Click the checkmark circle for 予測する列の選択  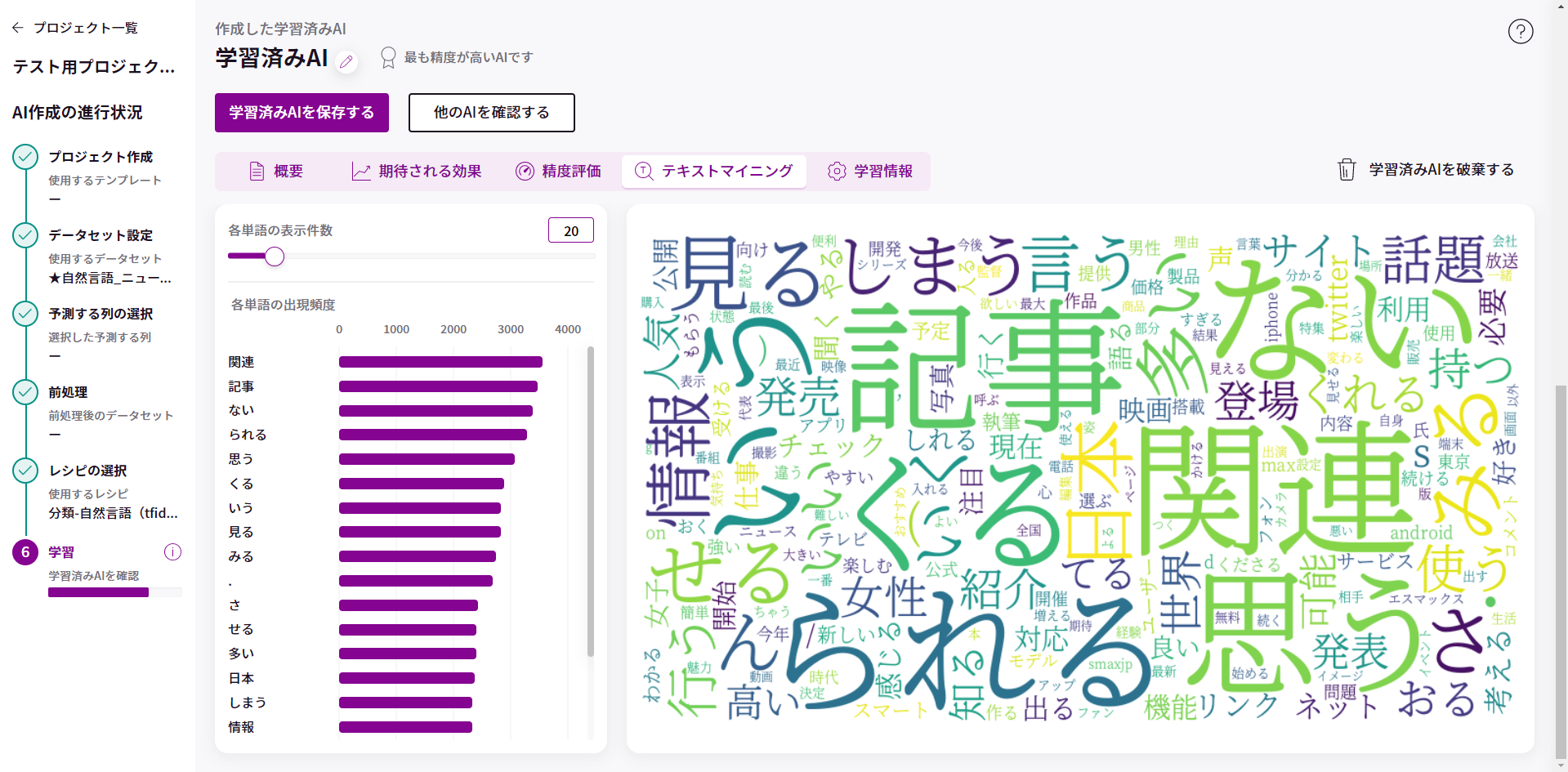pos(25,314)
